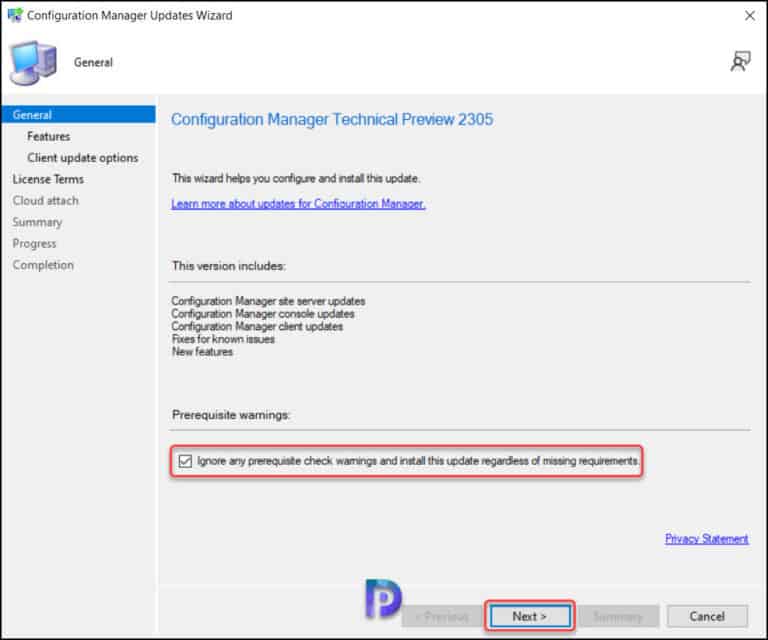The height and width of the screenshot is (640, 768).
Task: Click the 'Prerequisite warnings:' label
Action: point(231,415)
